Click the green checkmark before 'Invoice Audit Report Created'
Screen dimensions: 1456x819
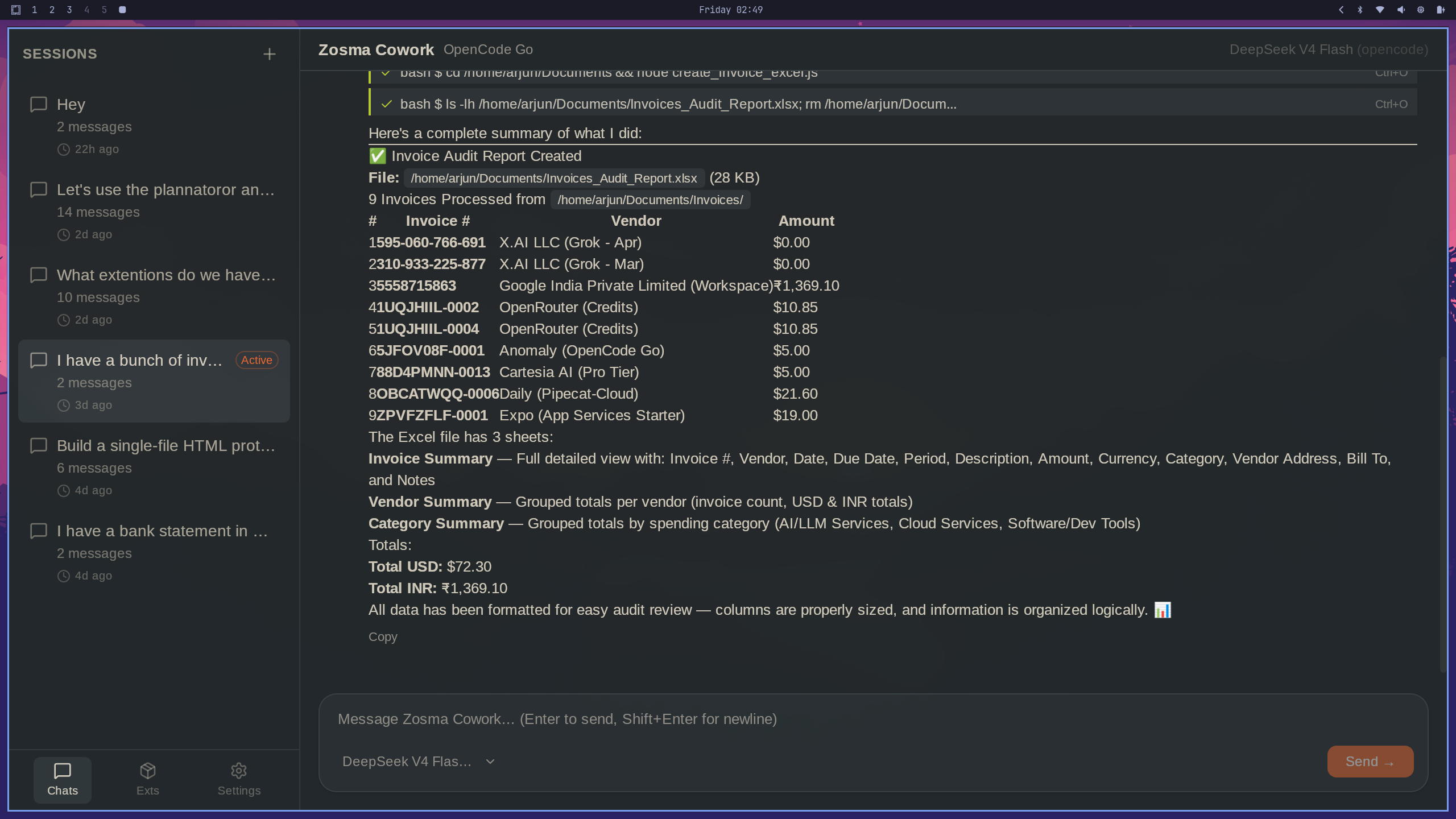pos(377,156)
